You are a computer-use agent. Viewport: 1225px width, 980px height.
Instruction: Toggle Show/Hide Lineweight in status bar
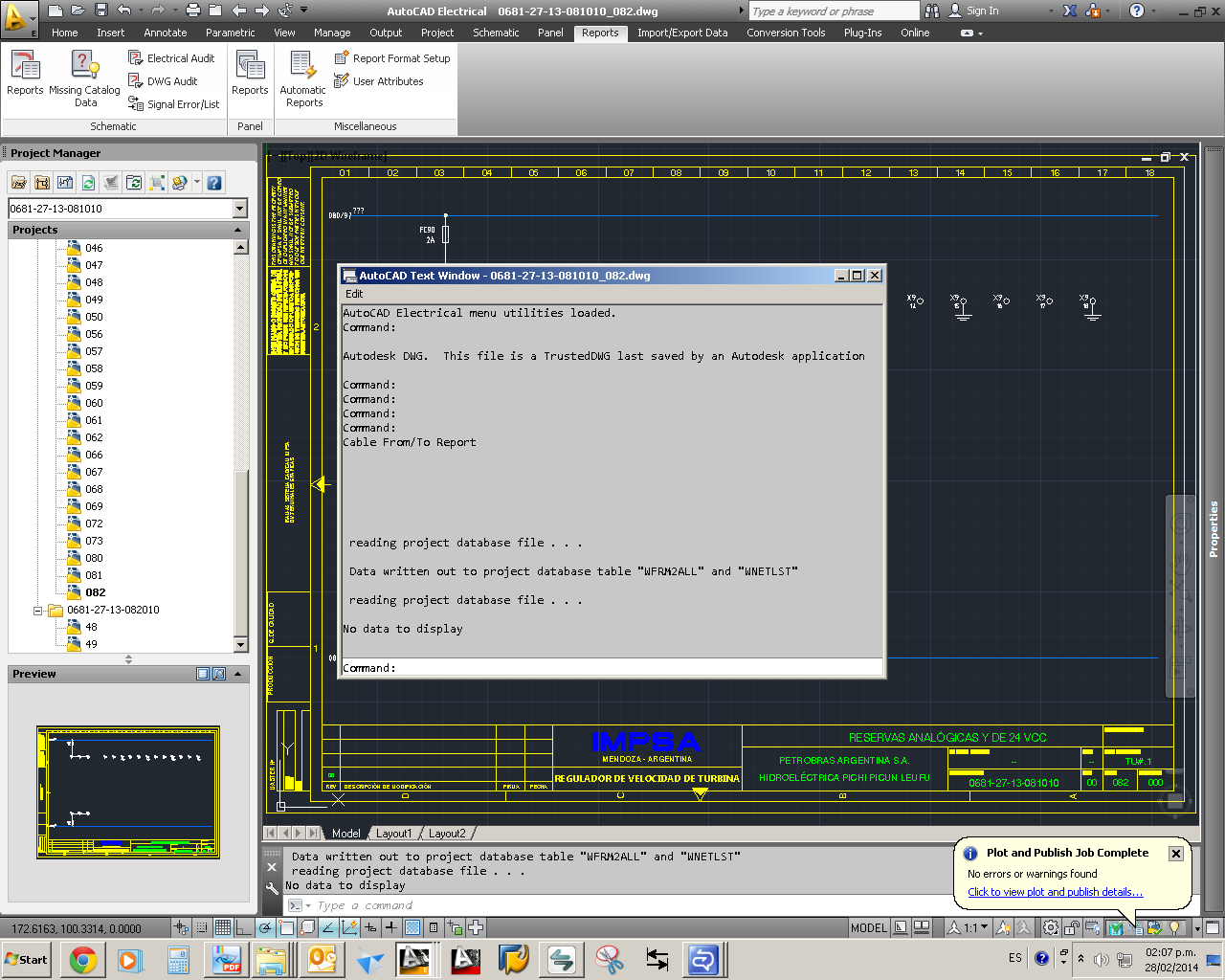(x=390, y=927)
